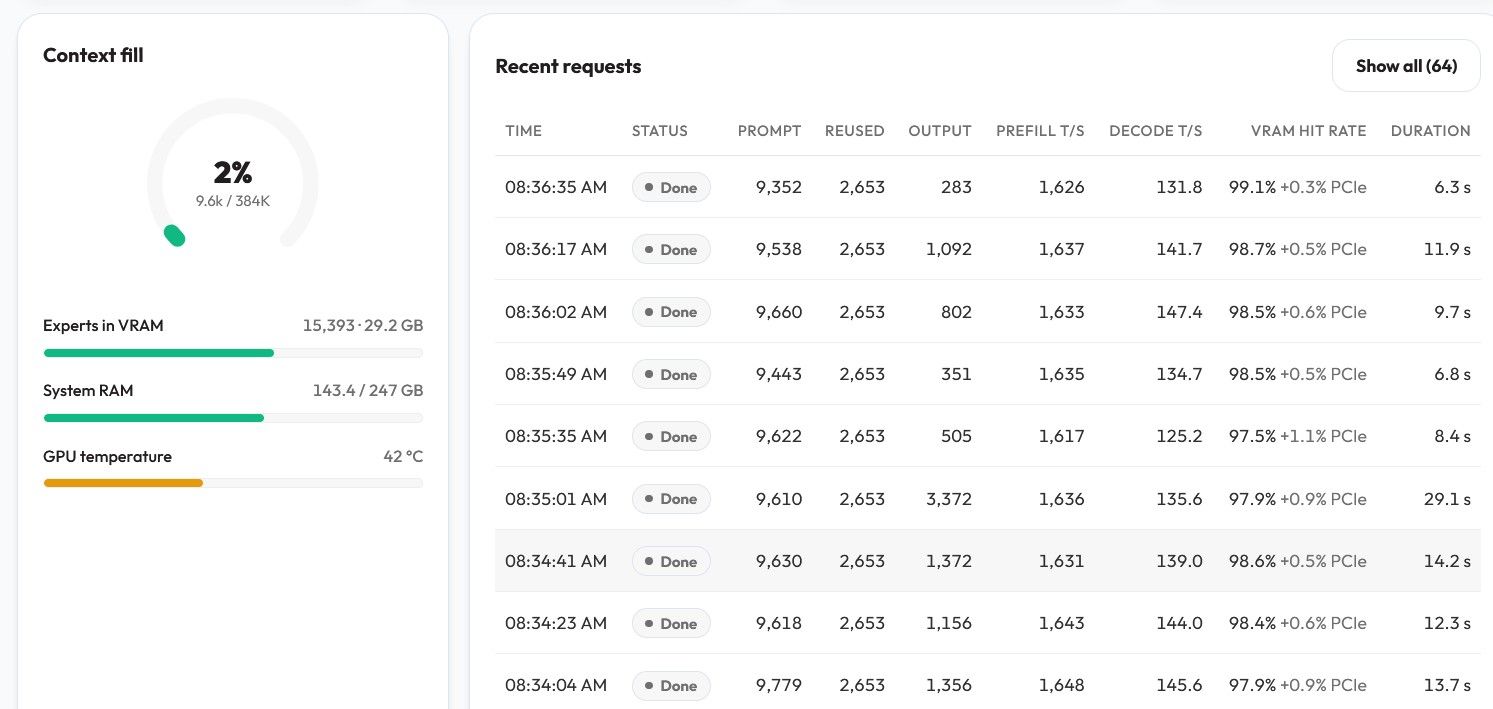The width and height of the screenshot is (1493, 709).
Task: Select the 08:34:04 AM timestamp
Action: [556, 685]
